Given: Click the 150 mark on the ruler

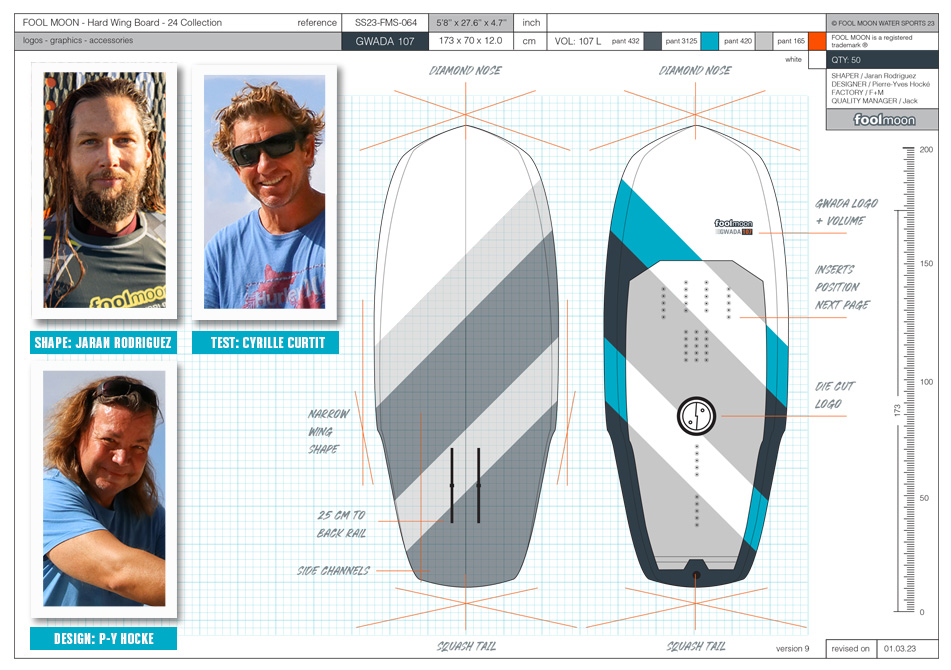Looking at the screenshot, I should coord(926,263).
